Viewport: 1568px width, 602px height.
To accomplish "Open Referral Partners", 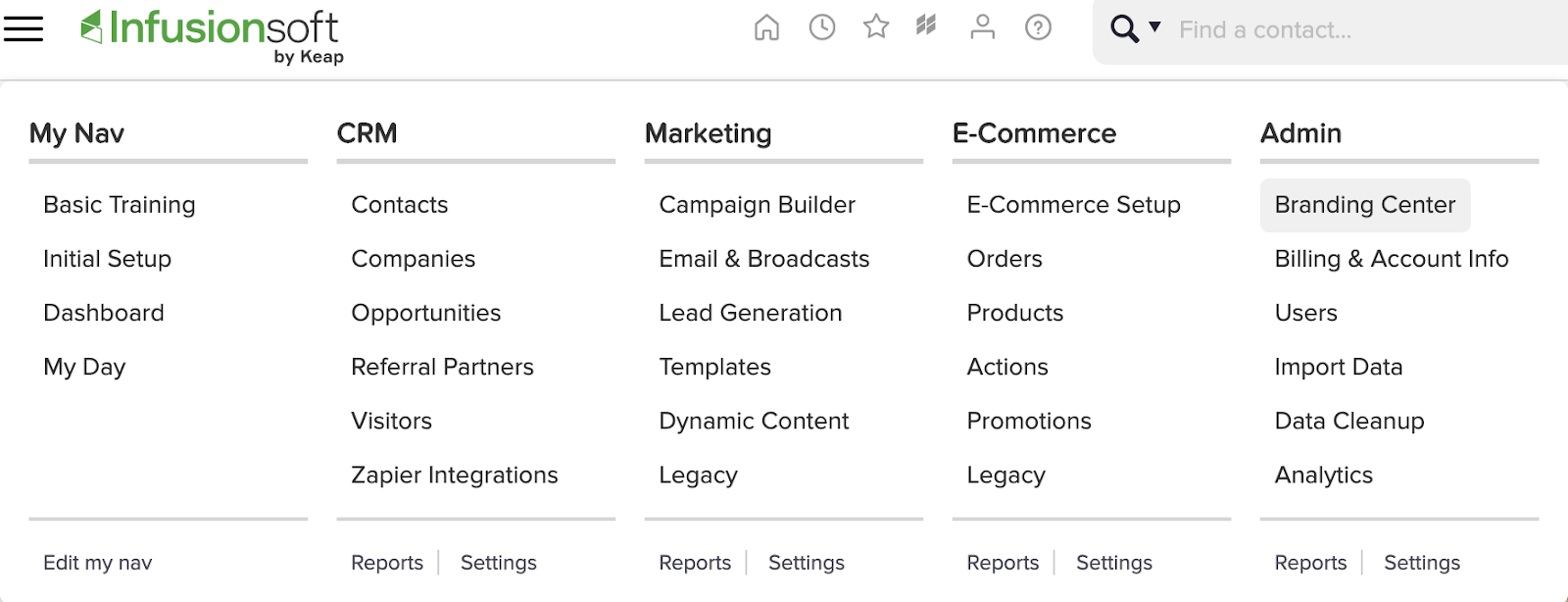I will 443,367.
